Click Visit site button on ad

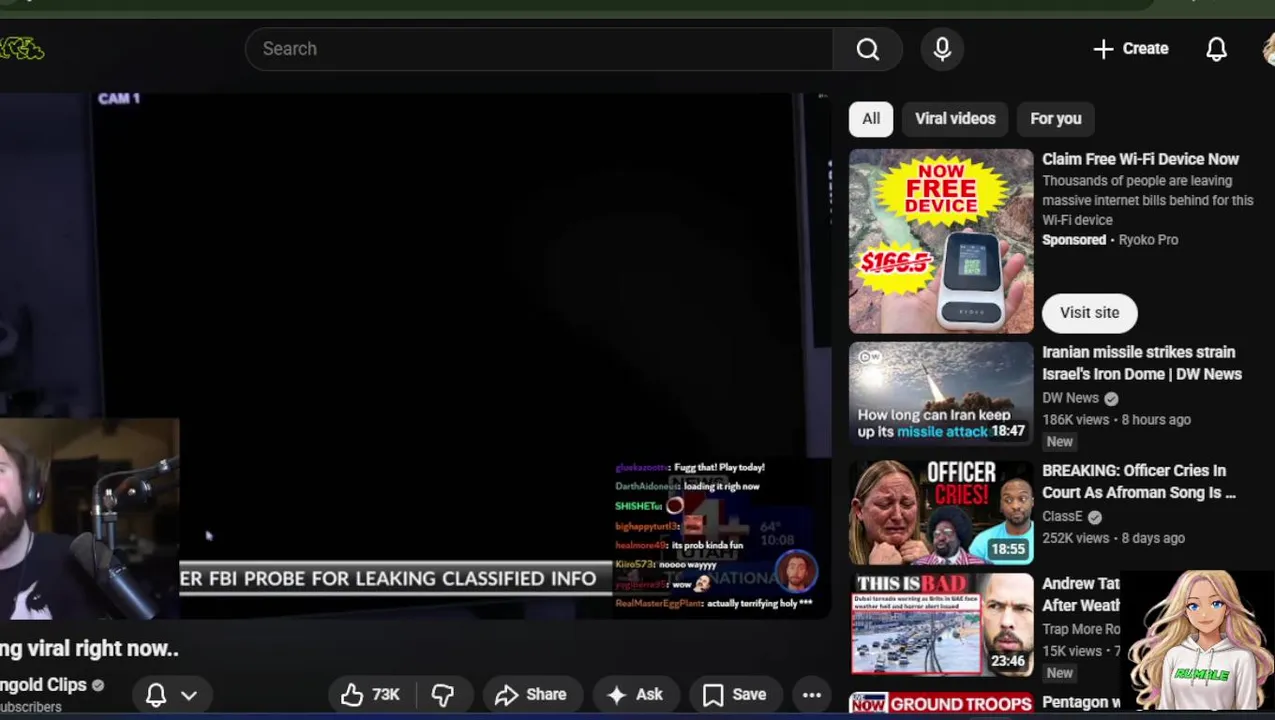pyautogui.click(x=1090, y=313)
